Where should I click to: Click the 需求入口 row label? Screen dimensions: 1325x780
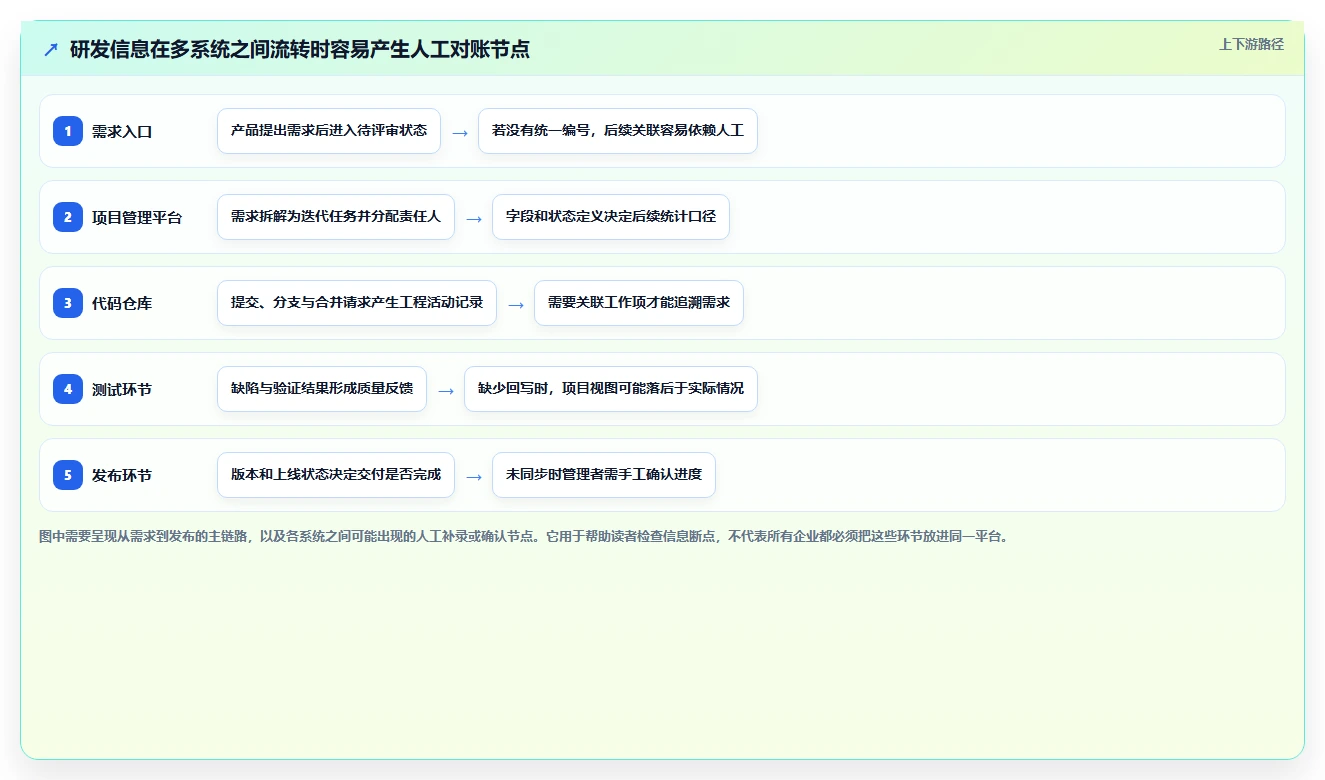point(122,131)
